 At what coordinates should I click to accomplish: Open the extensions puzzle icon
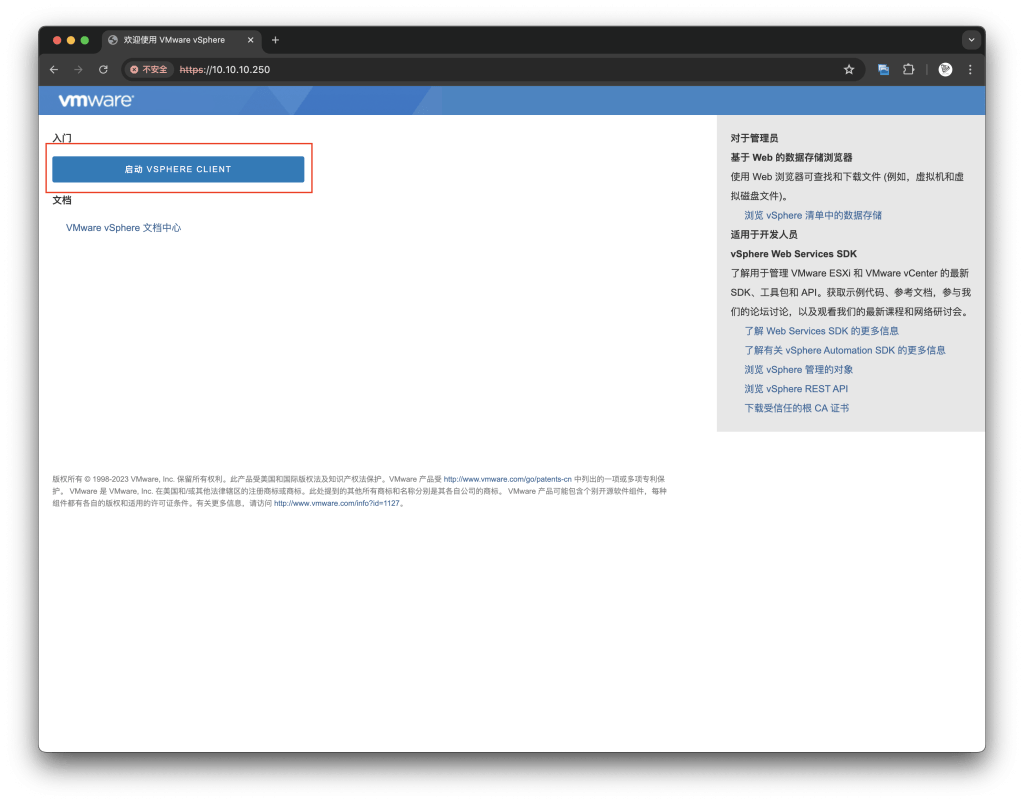[x=908, y=69]
